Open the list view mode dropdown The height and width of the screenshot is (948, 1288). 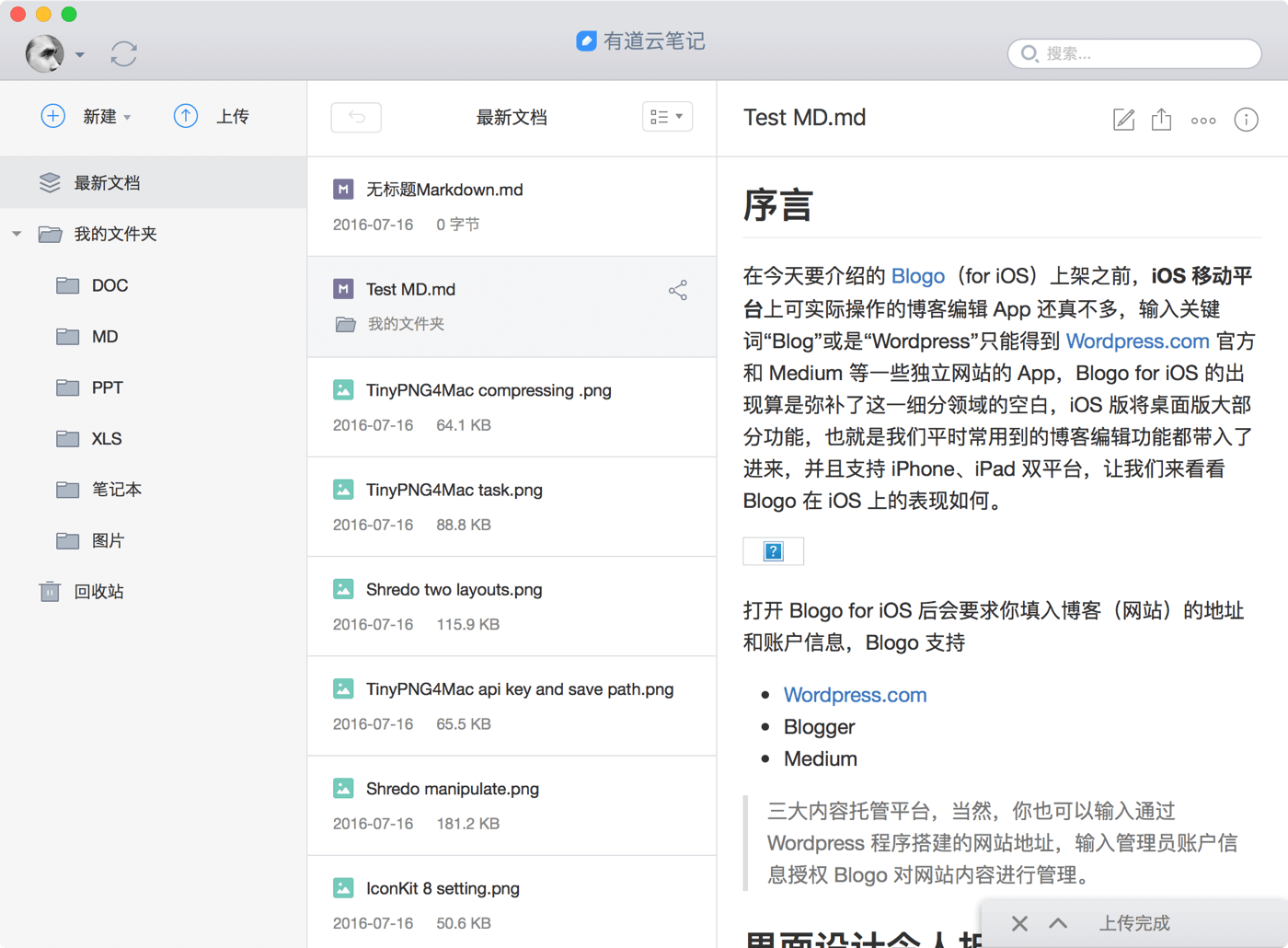[667, 117]
